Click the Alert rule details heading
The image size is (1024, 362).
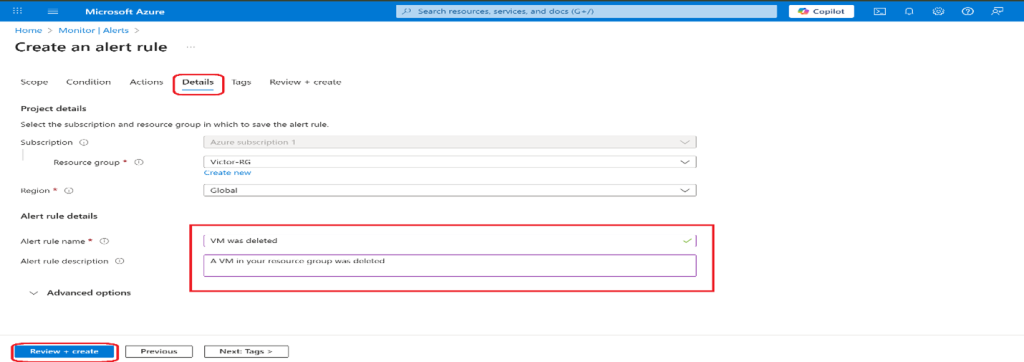pos(59,216)
